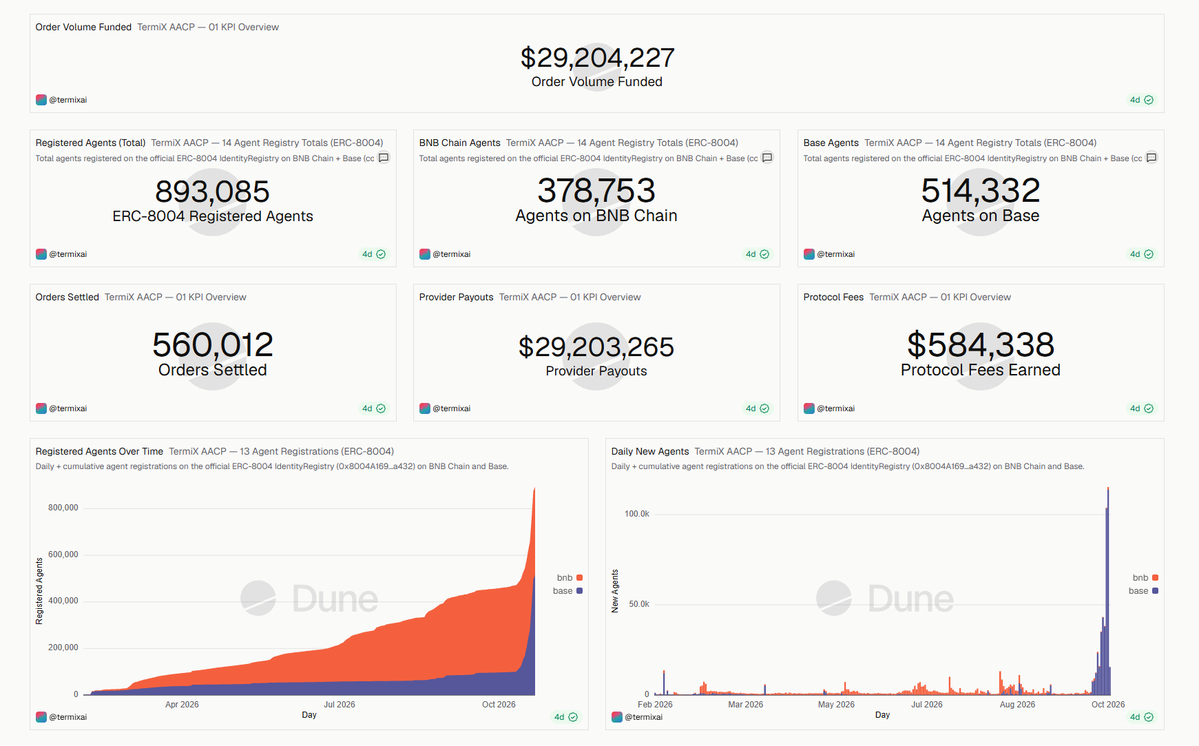Image resolution: width=1199 pixels, height=746 pixels.
Task: Click the termixai avatar in Order Volume Funded card
Action: coord(41,100)
